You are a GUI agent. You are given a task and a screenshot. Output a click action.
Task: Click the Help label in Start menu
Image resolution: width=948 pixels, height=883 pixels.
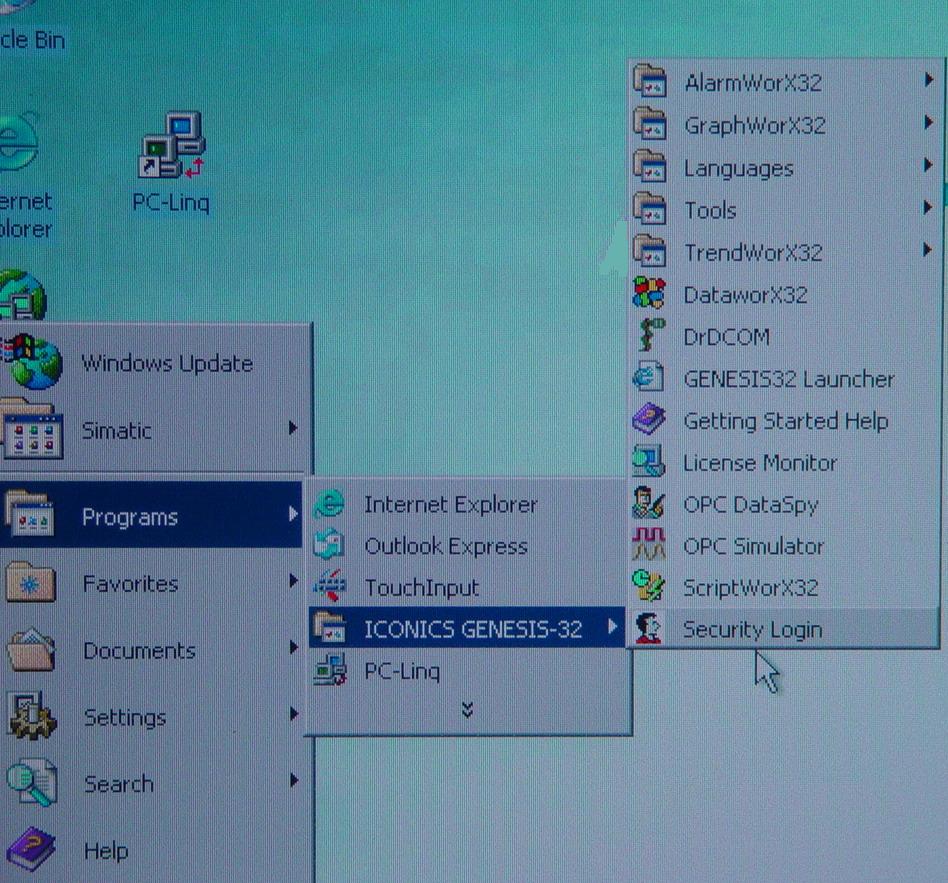106,851
